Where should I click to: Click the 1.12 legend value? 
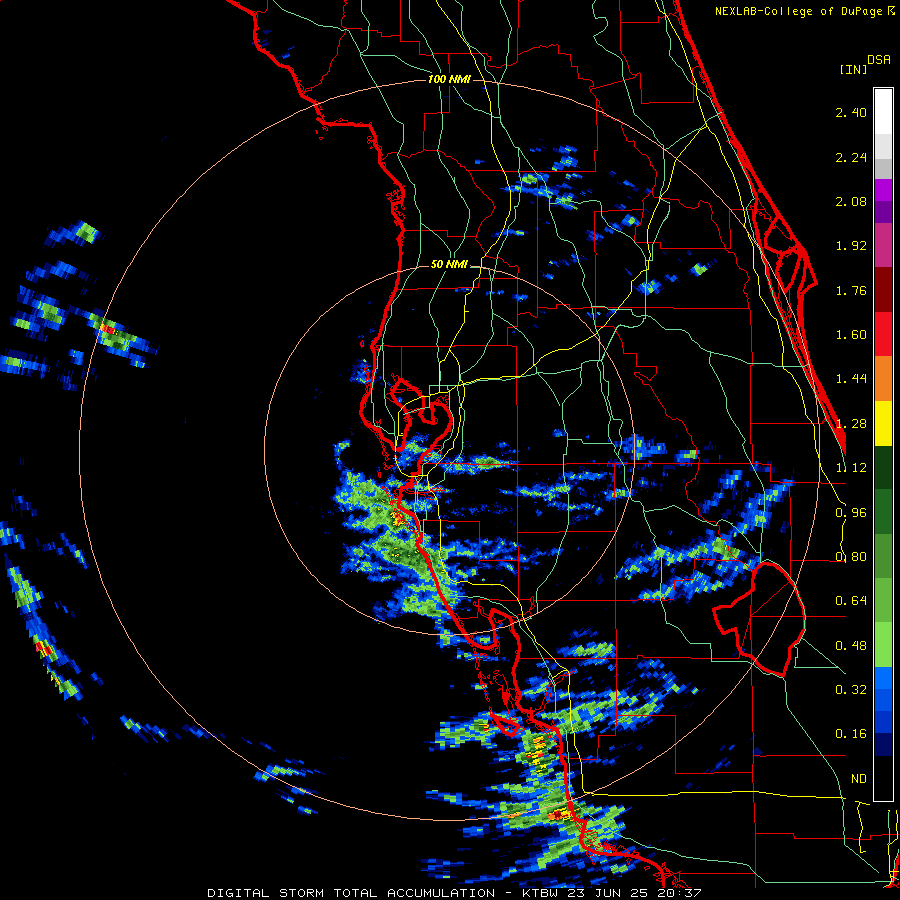851,468
